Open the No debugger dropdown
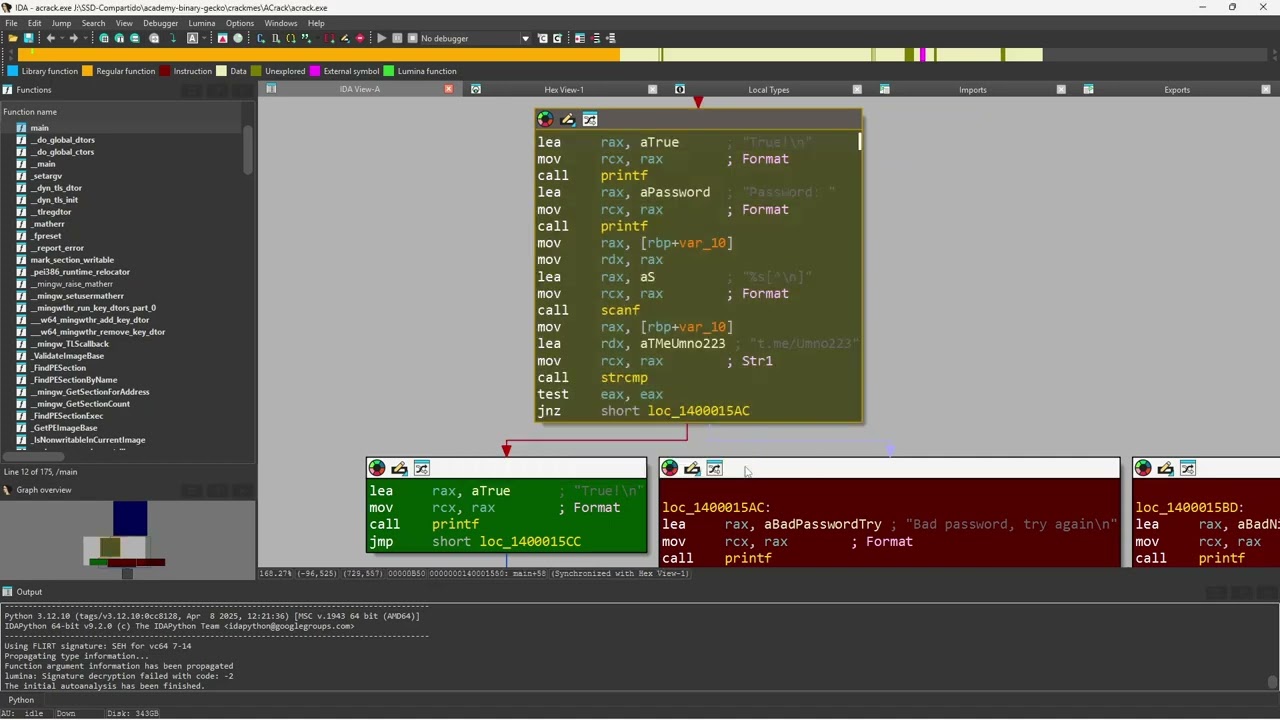1280x720 pixels. coord(525,38)
